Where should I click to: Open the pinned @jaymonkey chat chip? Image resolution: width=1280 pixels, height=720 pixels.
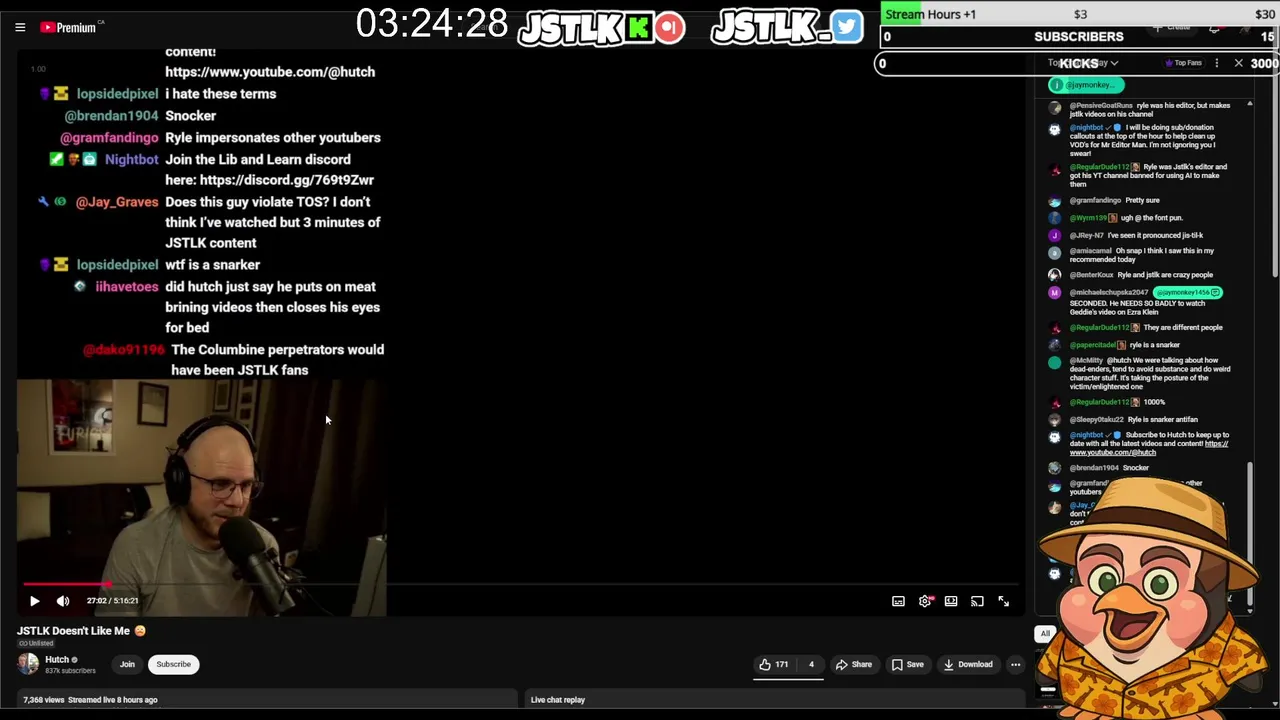pyautogui.click(x=1086, y=85)
